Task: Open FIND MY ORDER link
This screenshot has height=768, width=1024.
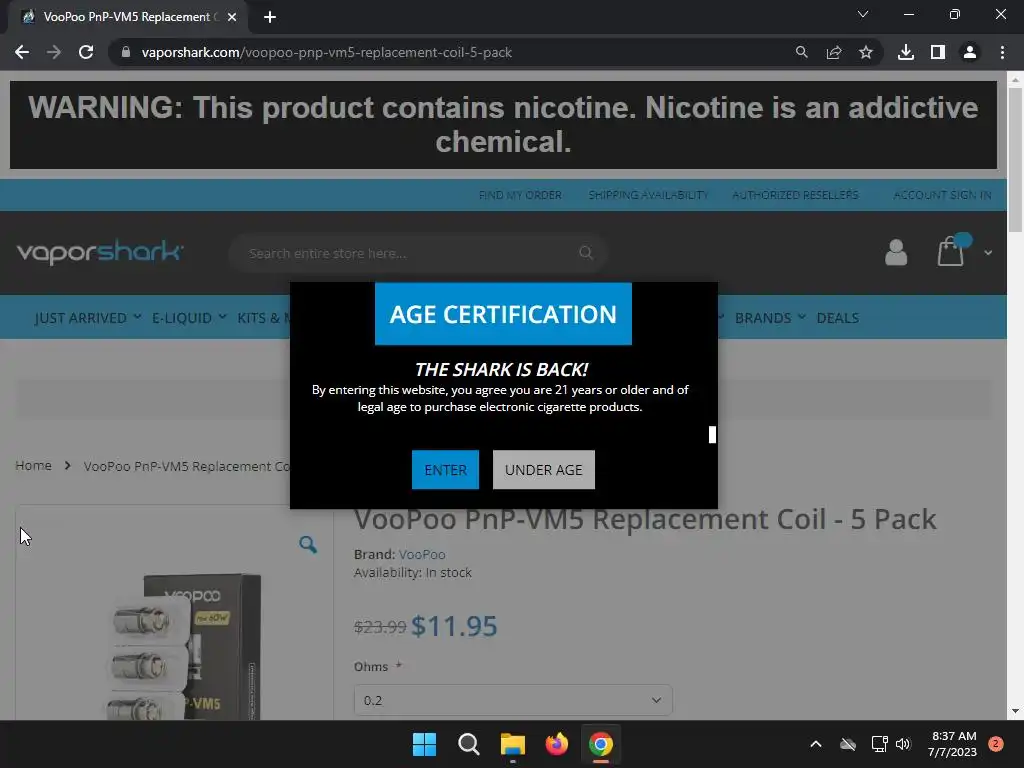Action: 520,195
